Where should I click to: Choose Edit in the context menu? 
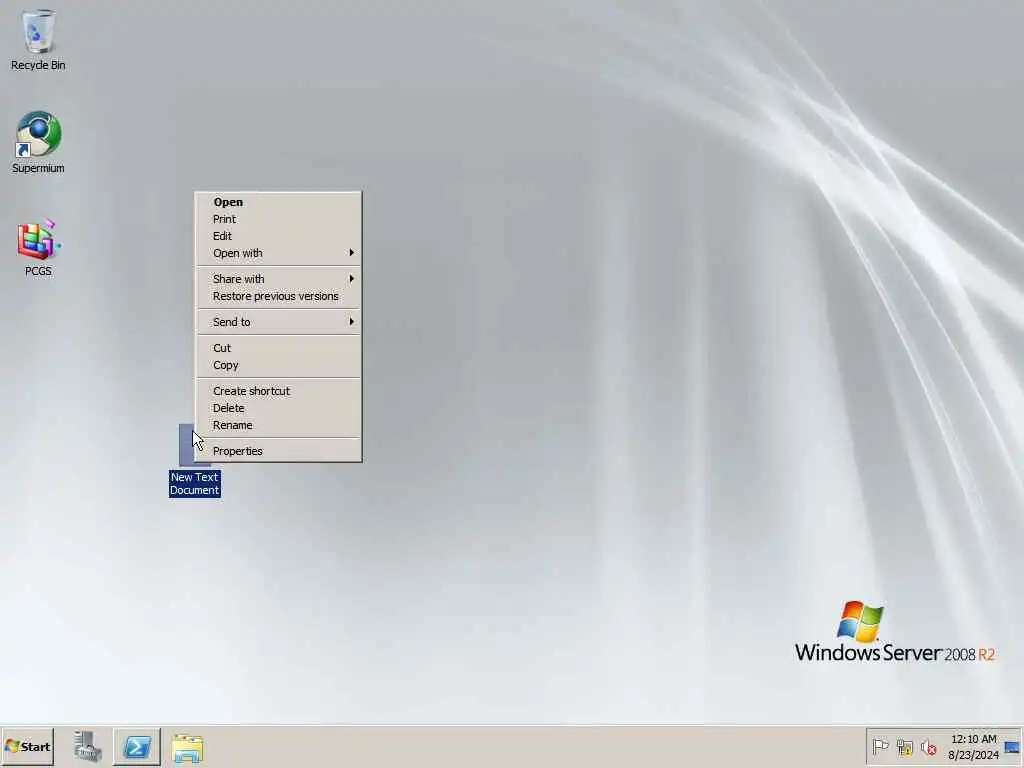tap(278, 236)
